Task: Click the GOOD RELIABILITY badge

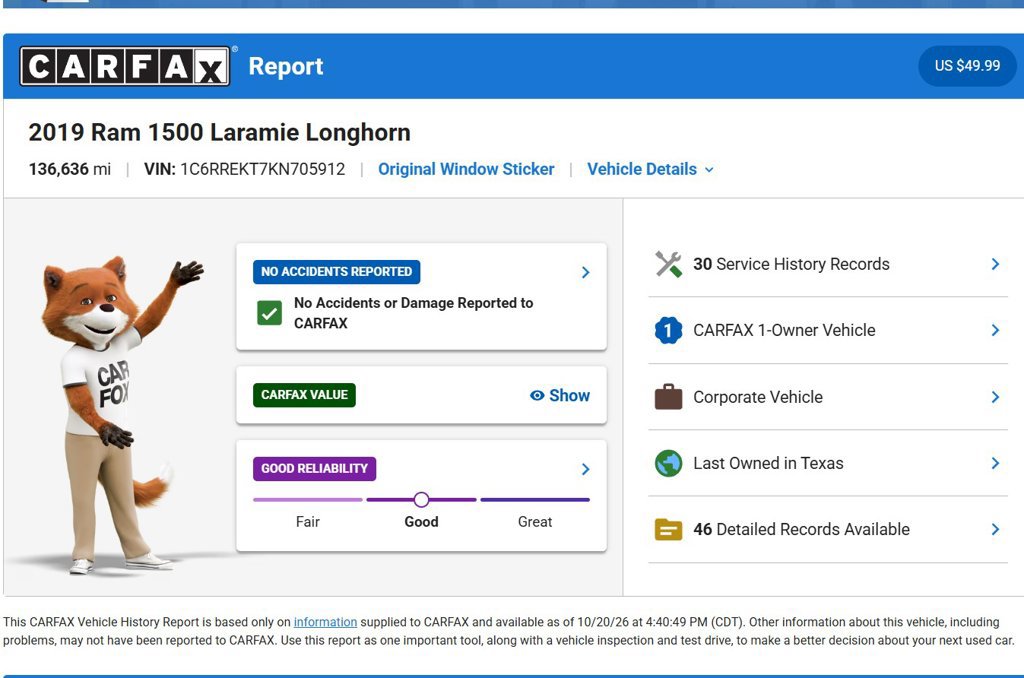Action: click(314, 468)
